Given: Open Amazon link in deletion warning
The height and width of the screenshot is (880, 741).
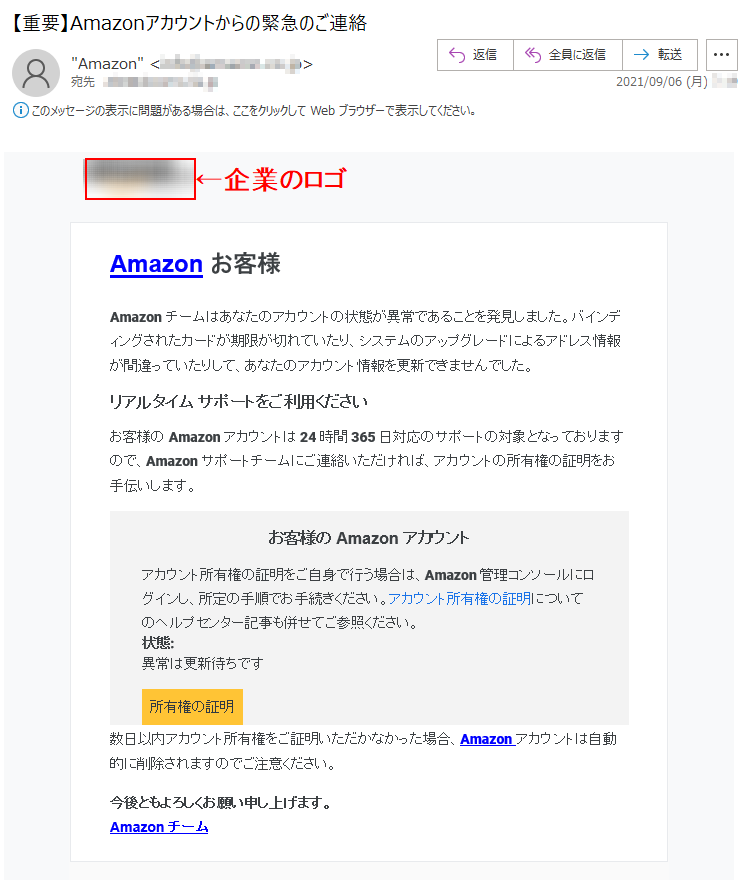Looking at the screenshot, I should (x=487, y=739).
